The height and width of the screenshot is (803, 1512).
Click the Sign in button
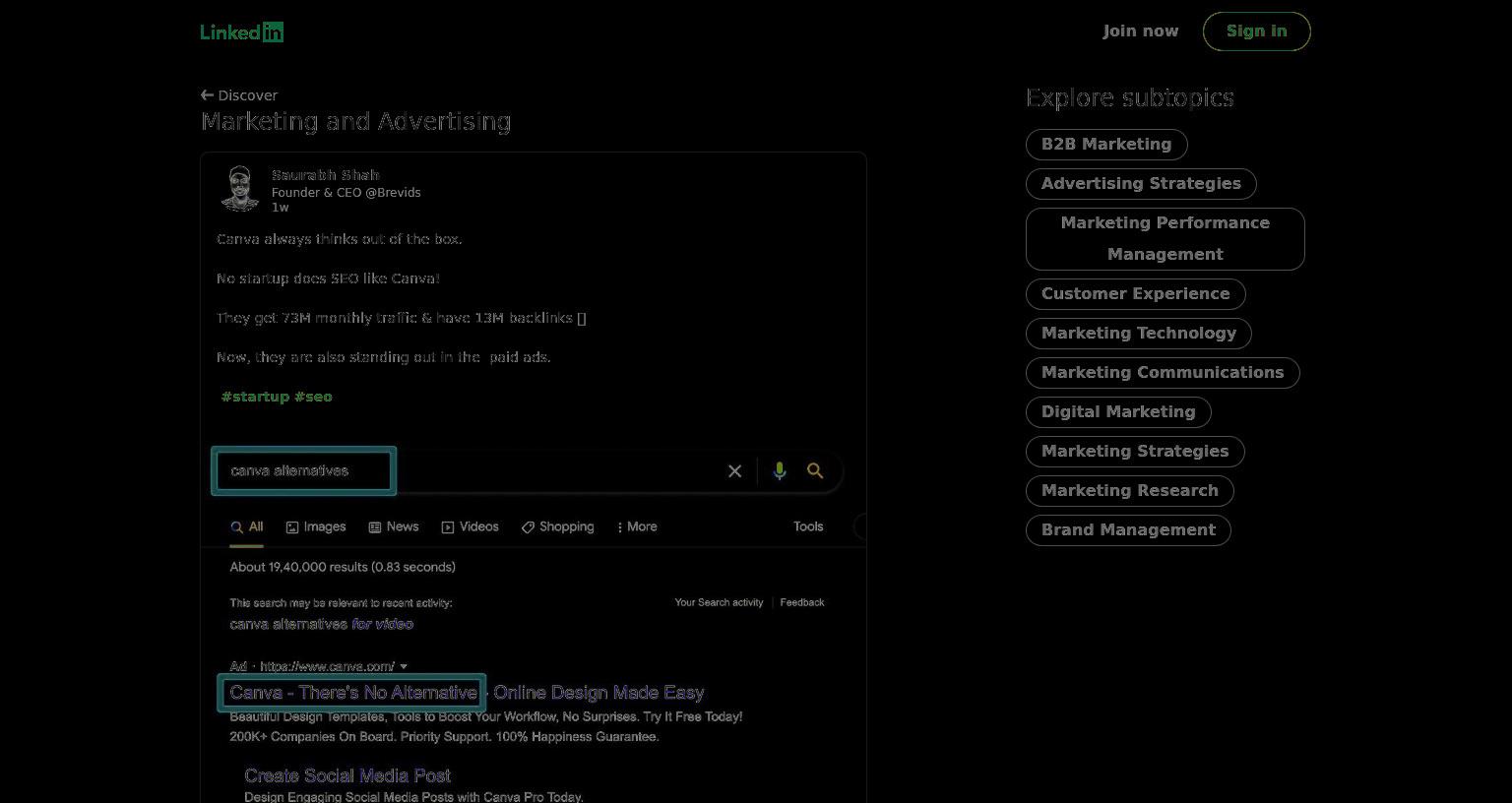click(x=1257, y=31)
